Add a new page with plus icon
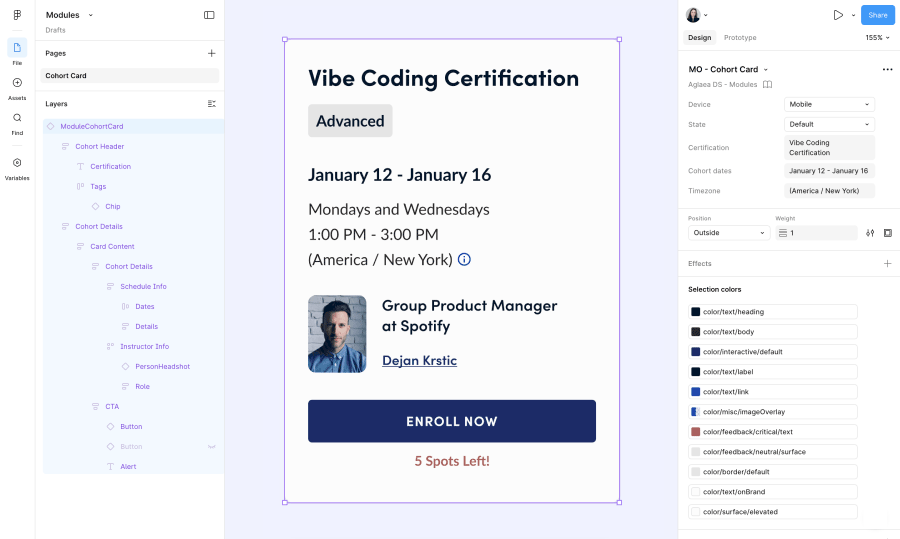900x539 pixels. tap(211, 53)
